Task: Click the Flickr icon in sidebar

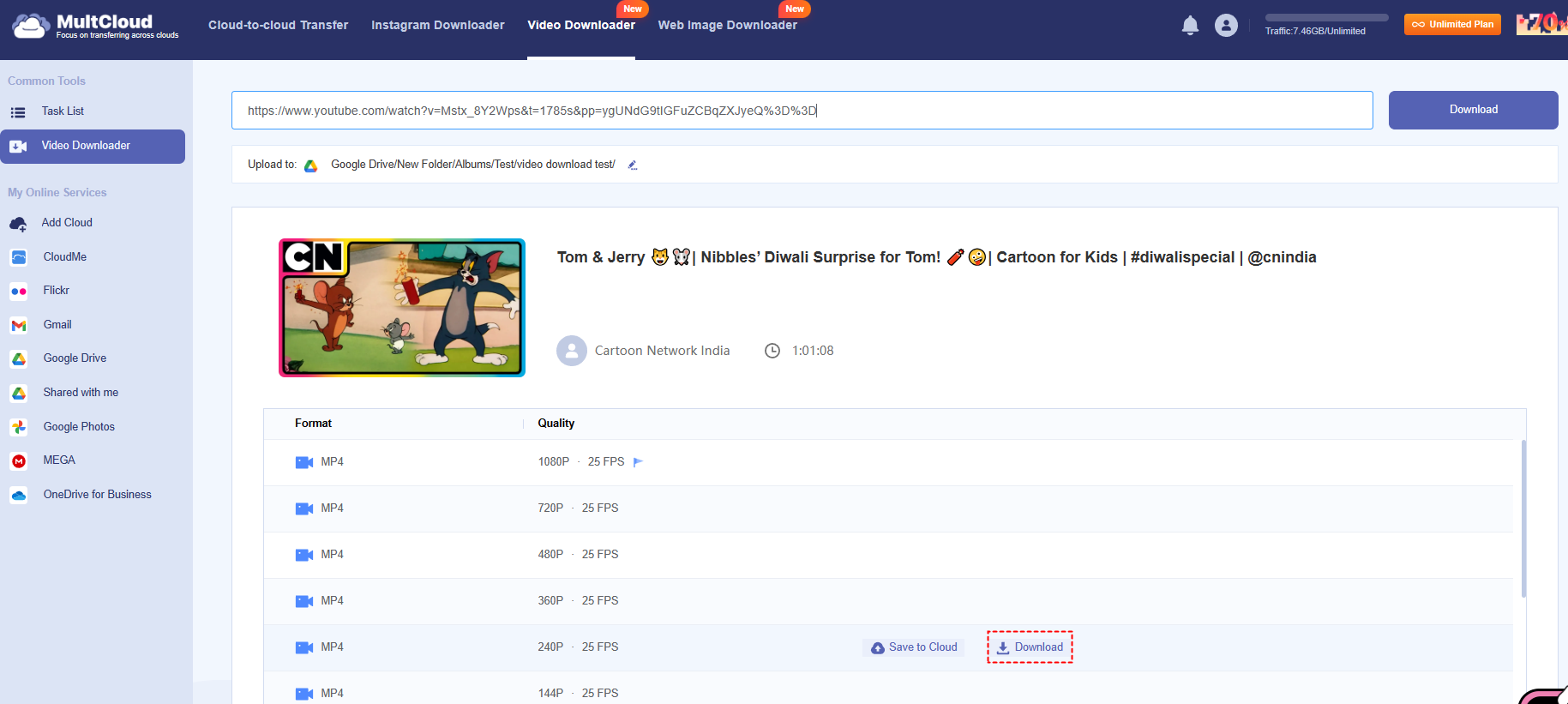Action: (x=19, y=291)
